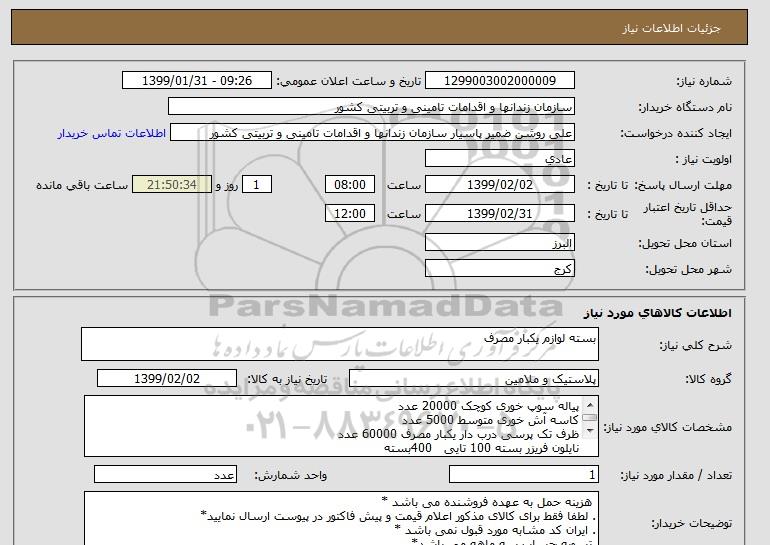The image size is (770, 545).
Task: Click the جزئیات اطلاعات نیاز header title
Action: (x=671, y=28)
